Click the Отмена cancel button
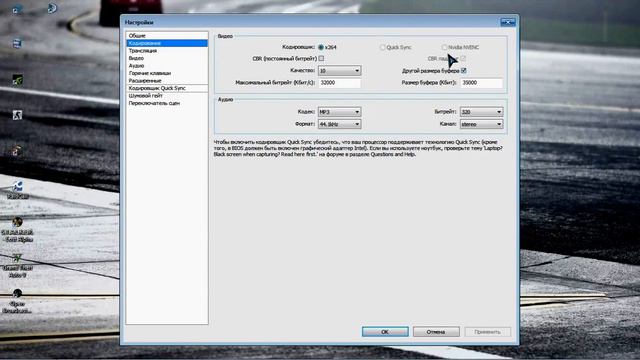 click(x=436, y=332)
